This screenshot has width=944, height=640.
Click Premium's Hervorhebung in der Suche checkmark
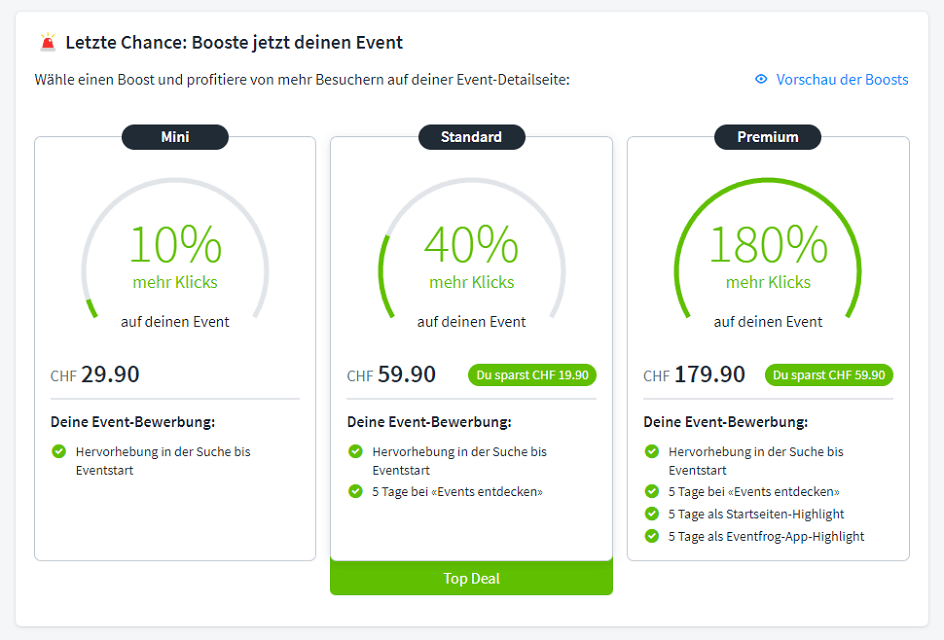[x=652, y=452]
